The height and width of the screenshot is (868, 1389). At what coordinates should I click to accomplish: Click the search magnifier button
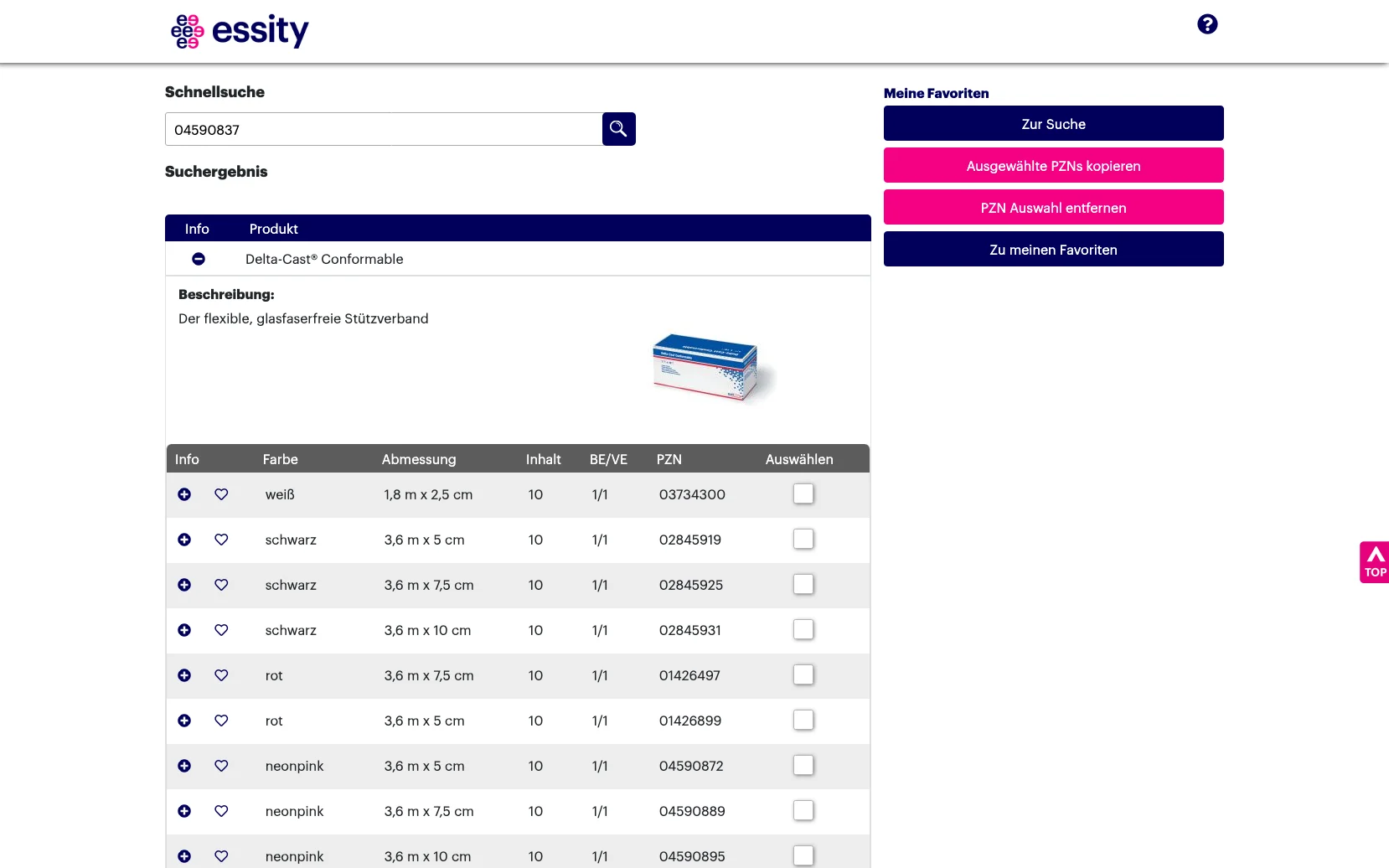[618, 129]
